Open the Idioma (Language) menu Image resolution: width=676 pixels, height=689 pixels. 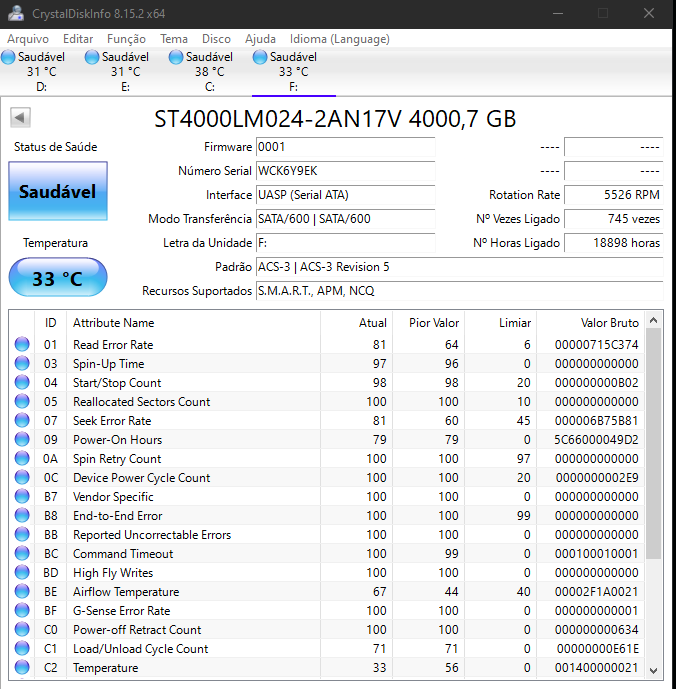tap(340, 39)
